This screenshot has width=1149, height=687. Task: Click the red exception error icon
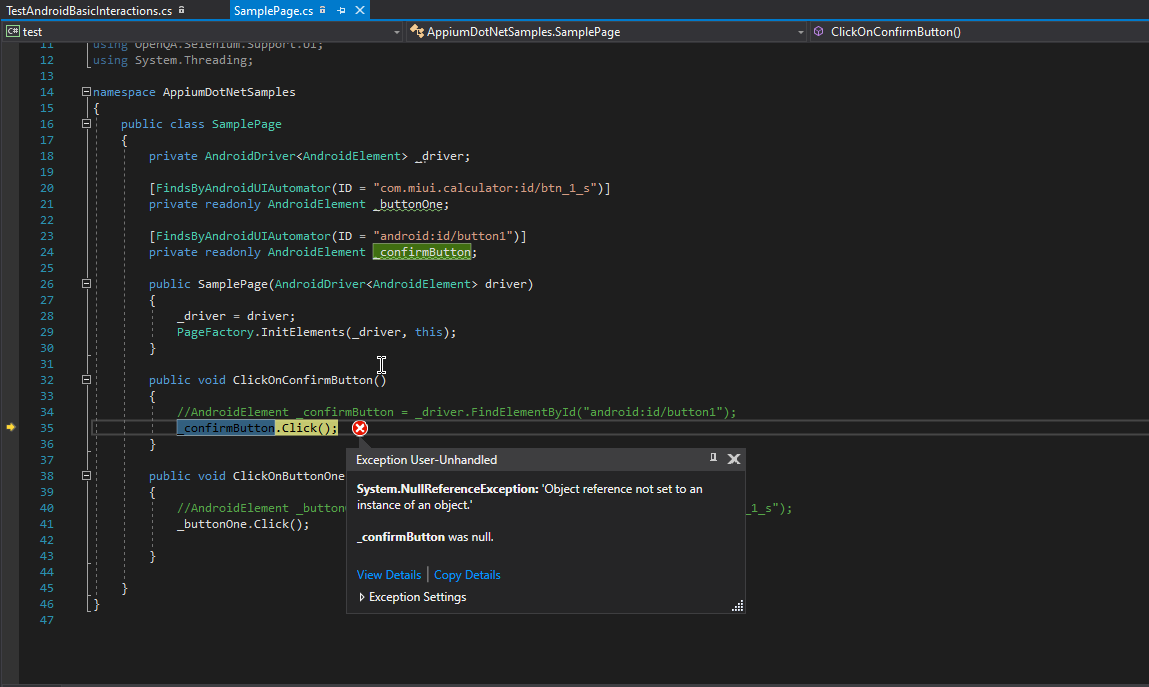tap(360, 428)
